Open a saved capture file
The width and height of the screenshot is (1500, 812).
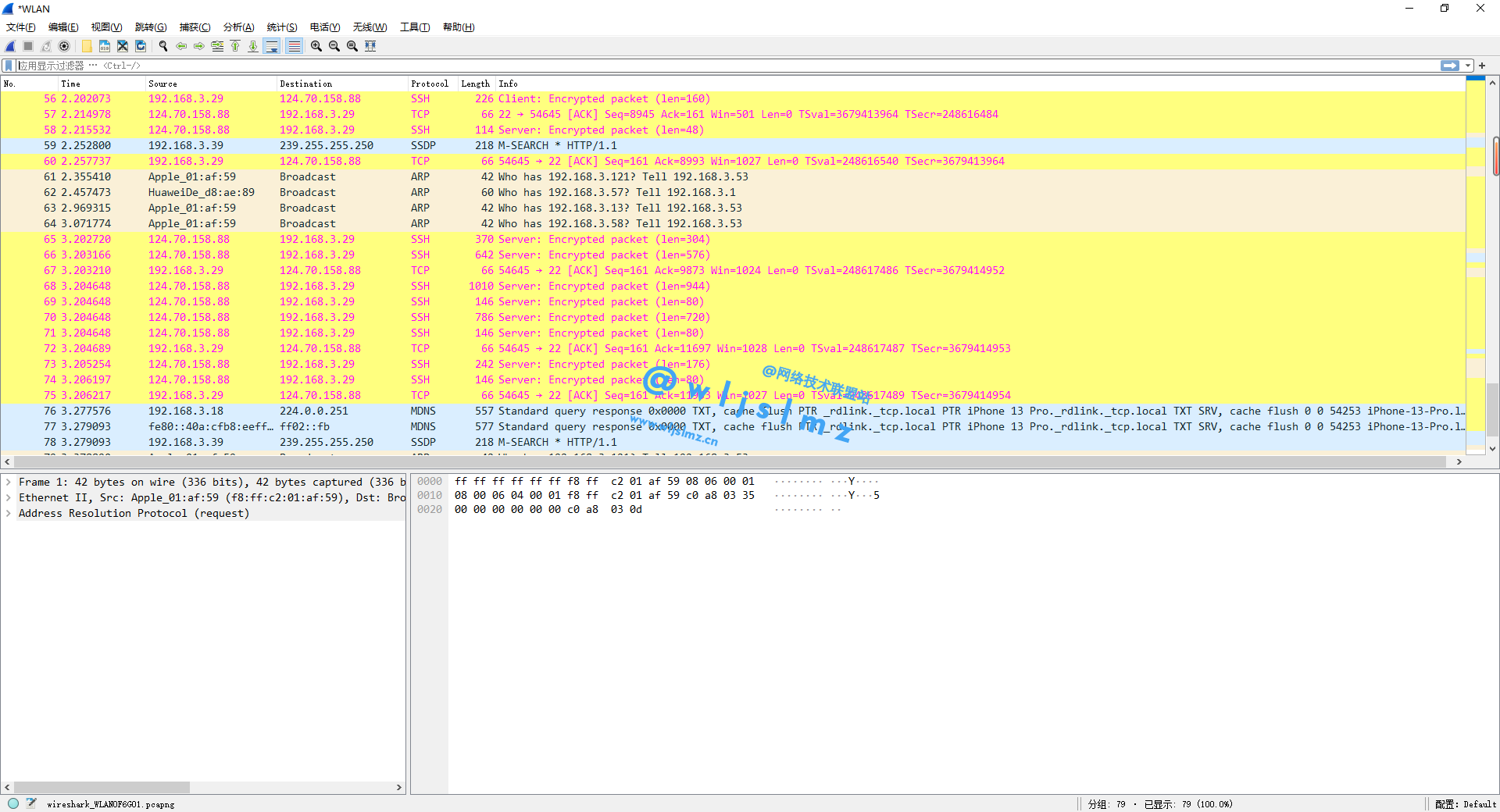tap(86, 45)
